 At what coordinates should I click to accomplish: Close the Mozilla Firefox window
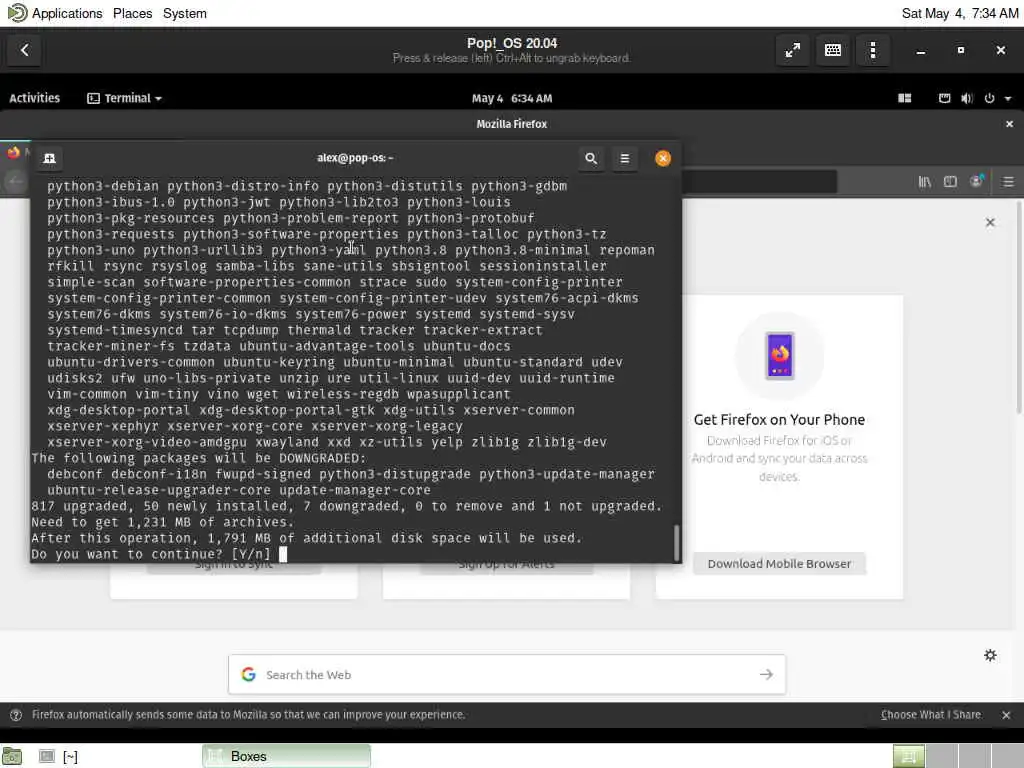click(x=1009, y=123)
